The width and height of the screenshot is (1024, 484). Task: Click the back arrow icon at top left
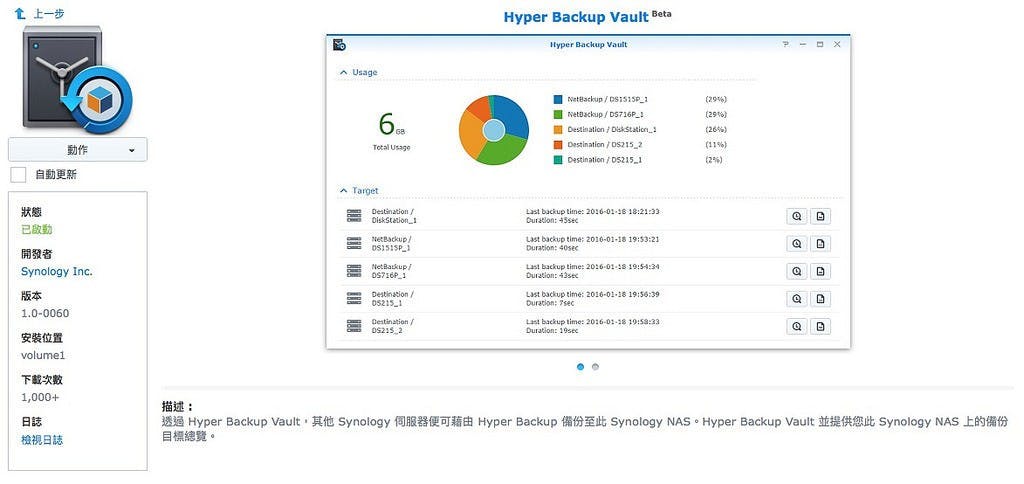pyautogui.click(x=20, y=14)
